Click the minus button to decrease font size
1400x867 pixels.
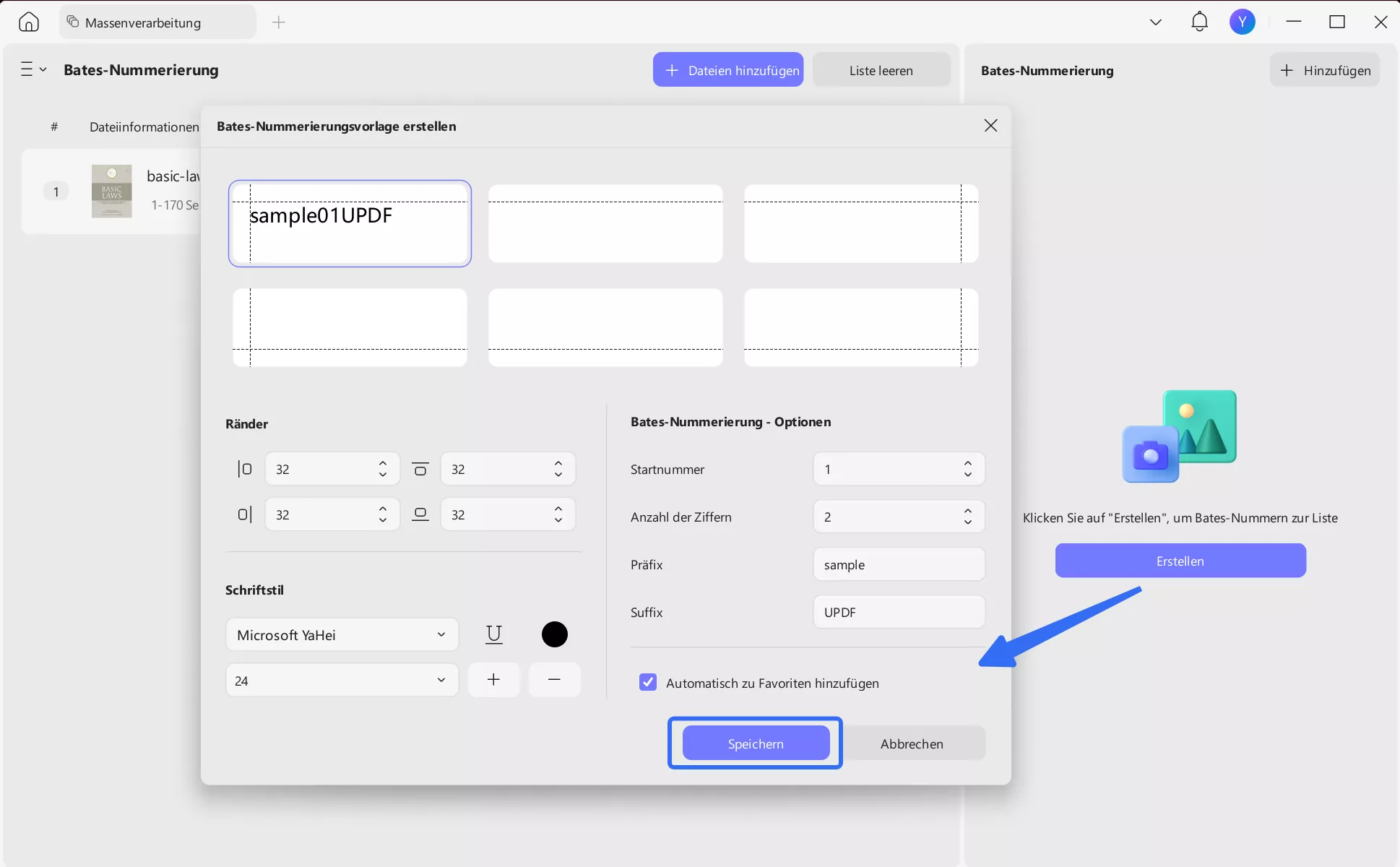point(554,680)
